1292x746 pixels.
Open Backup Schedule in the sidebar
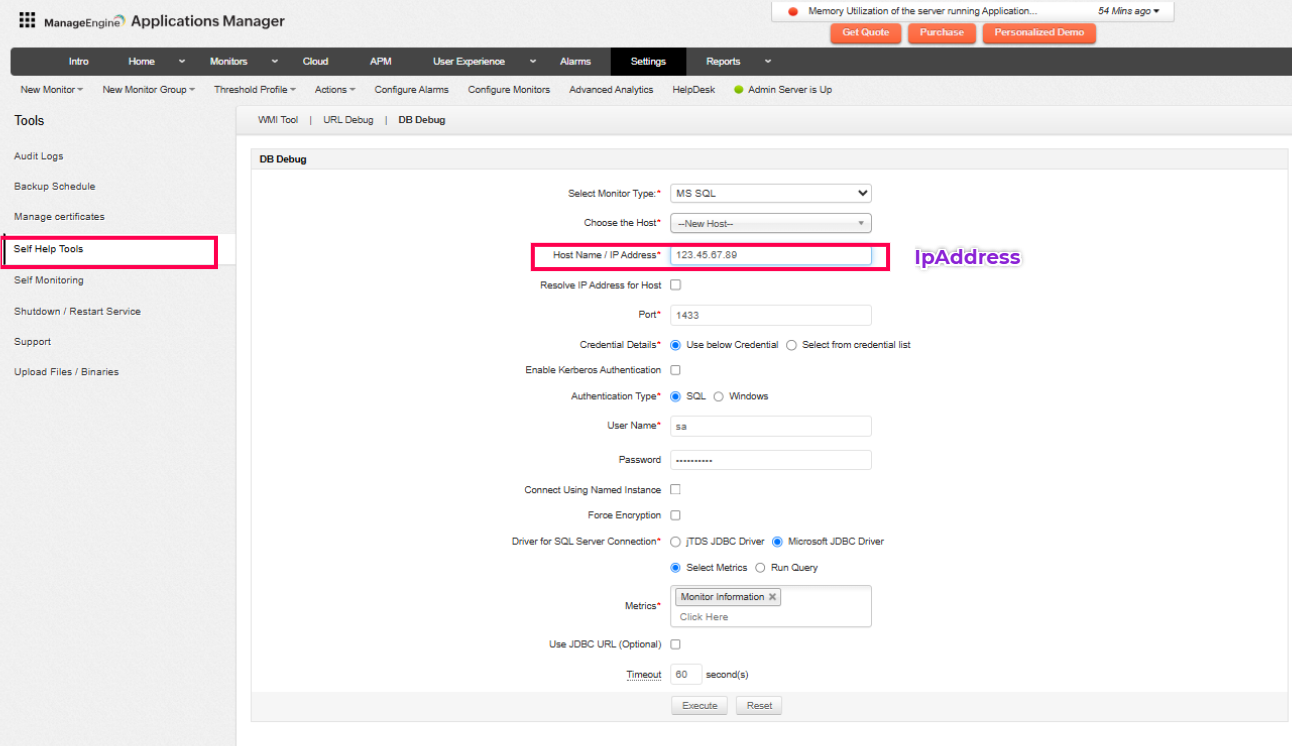(55, 187)
